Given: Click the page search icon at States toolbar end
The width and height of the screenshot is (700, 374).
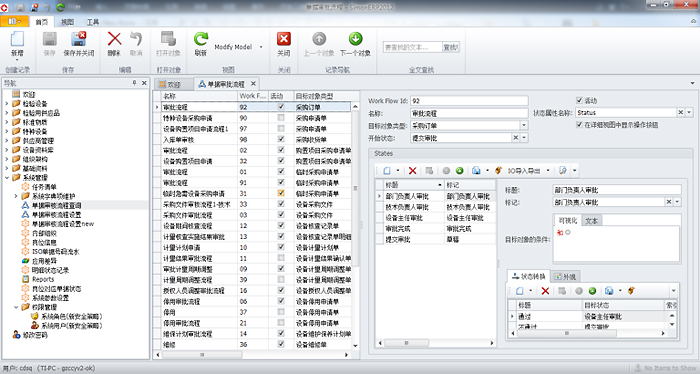Looking at the screenshot, I should pos(562,170).
